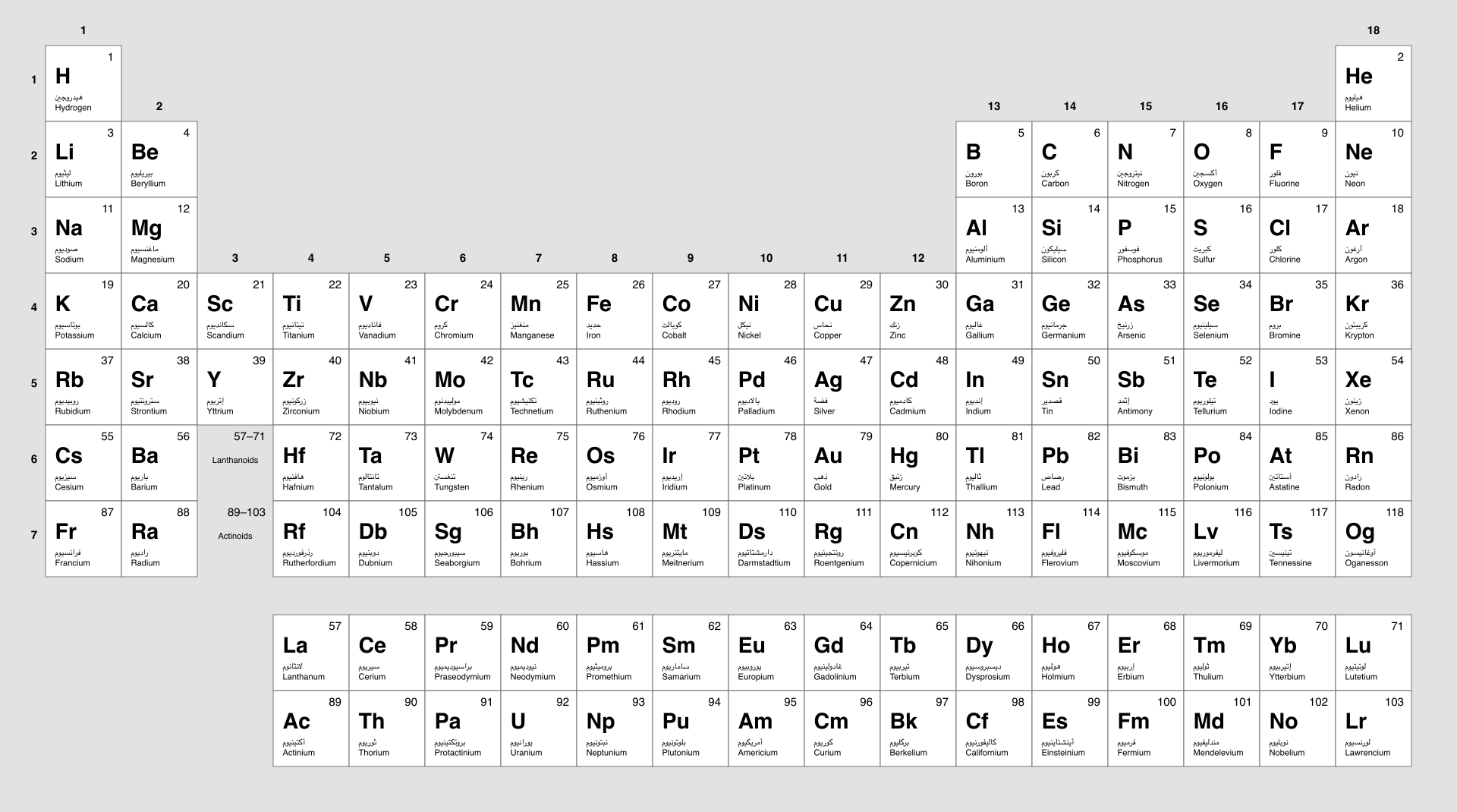Click the Neodymium (Nd) cell
Image resolution: width=1457 pixels, height=812 pixels.
click(539, 653)
